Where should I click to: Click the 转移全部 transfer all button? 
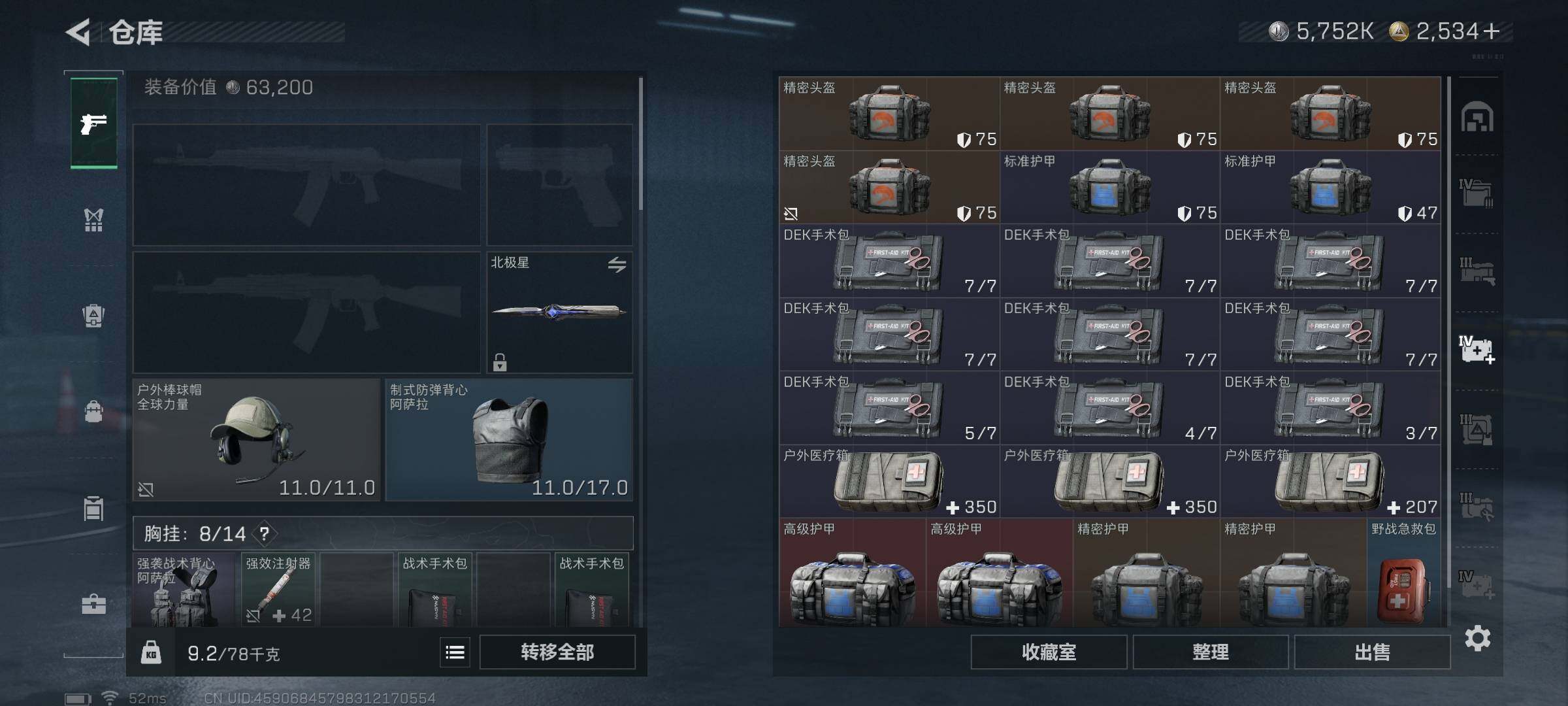click(557, 652)
